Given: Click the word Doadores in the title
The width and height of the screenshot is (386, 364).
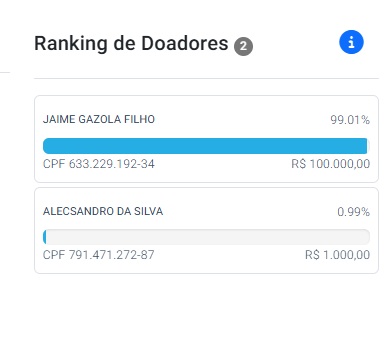Looking at the screenshot, I should coord(185,43).
